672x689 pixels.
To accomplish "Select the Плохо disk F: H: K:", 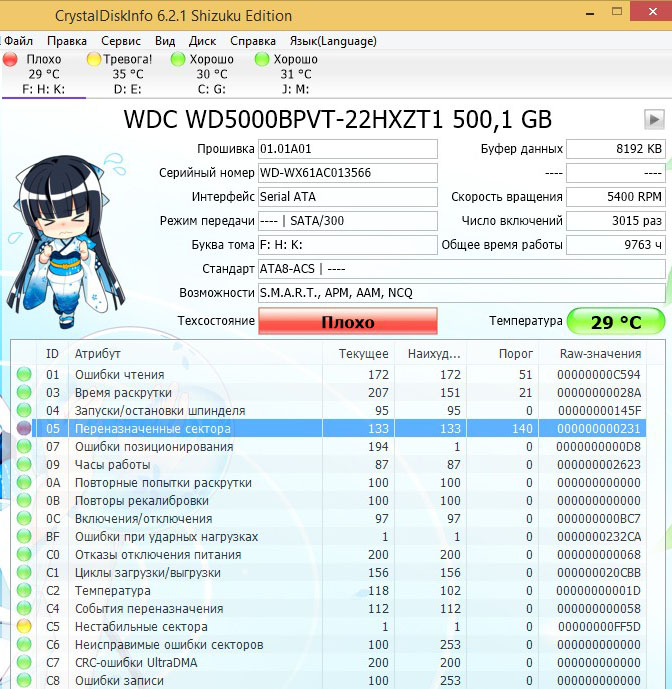I will [44, 74].
